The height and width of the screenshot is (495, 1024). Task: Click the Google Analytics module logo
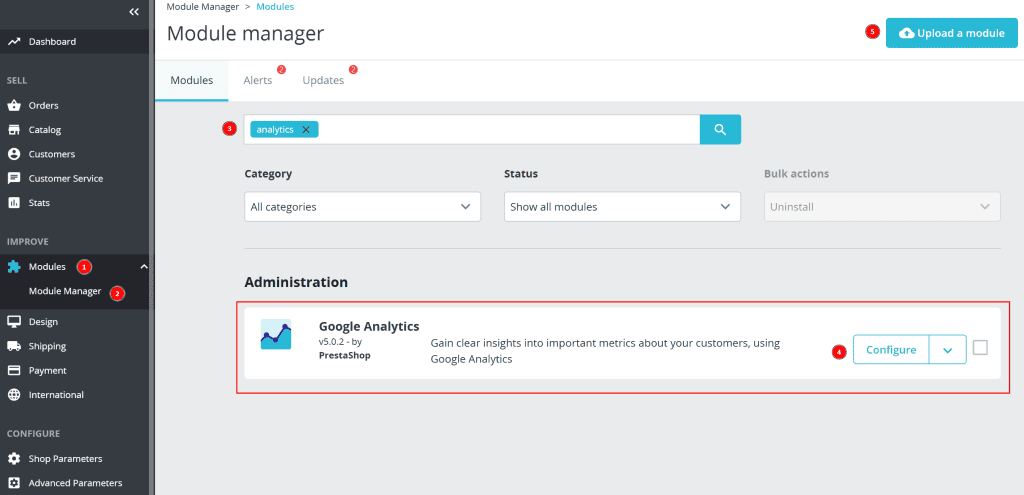coord(276,334)
